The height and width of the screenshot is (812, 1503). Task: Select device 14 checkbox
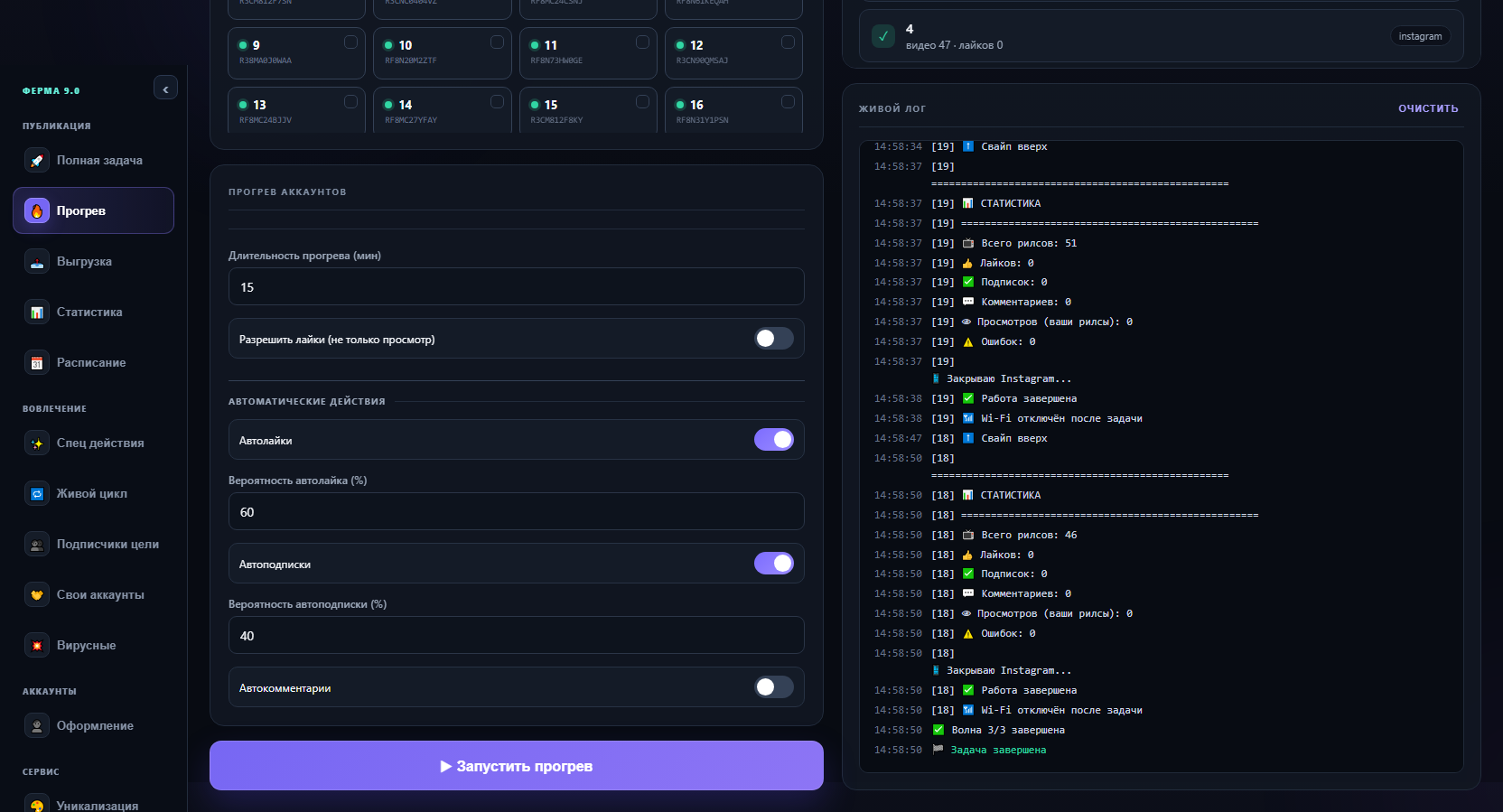(497, 102)
